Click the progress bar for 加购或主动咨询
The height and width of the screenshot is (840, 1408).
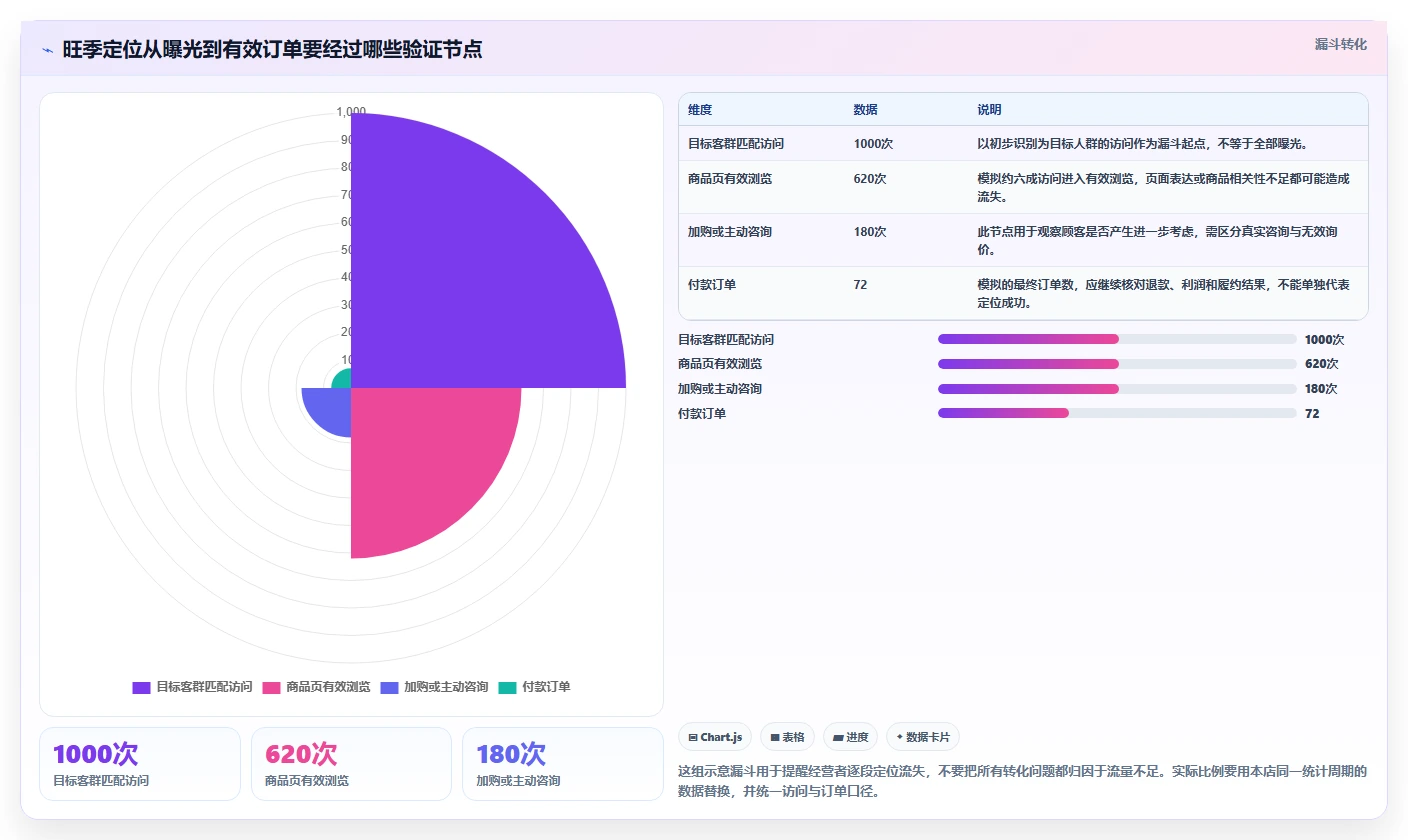coord(1117,388)
